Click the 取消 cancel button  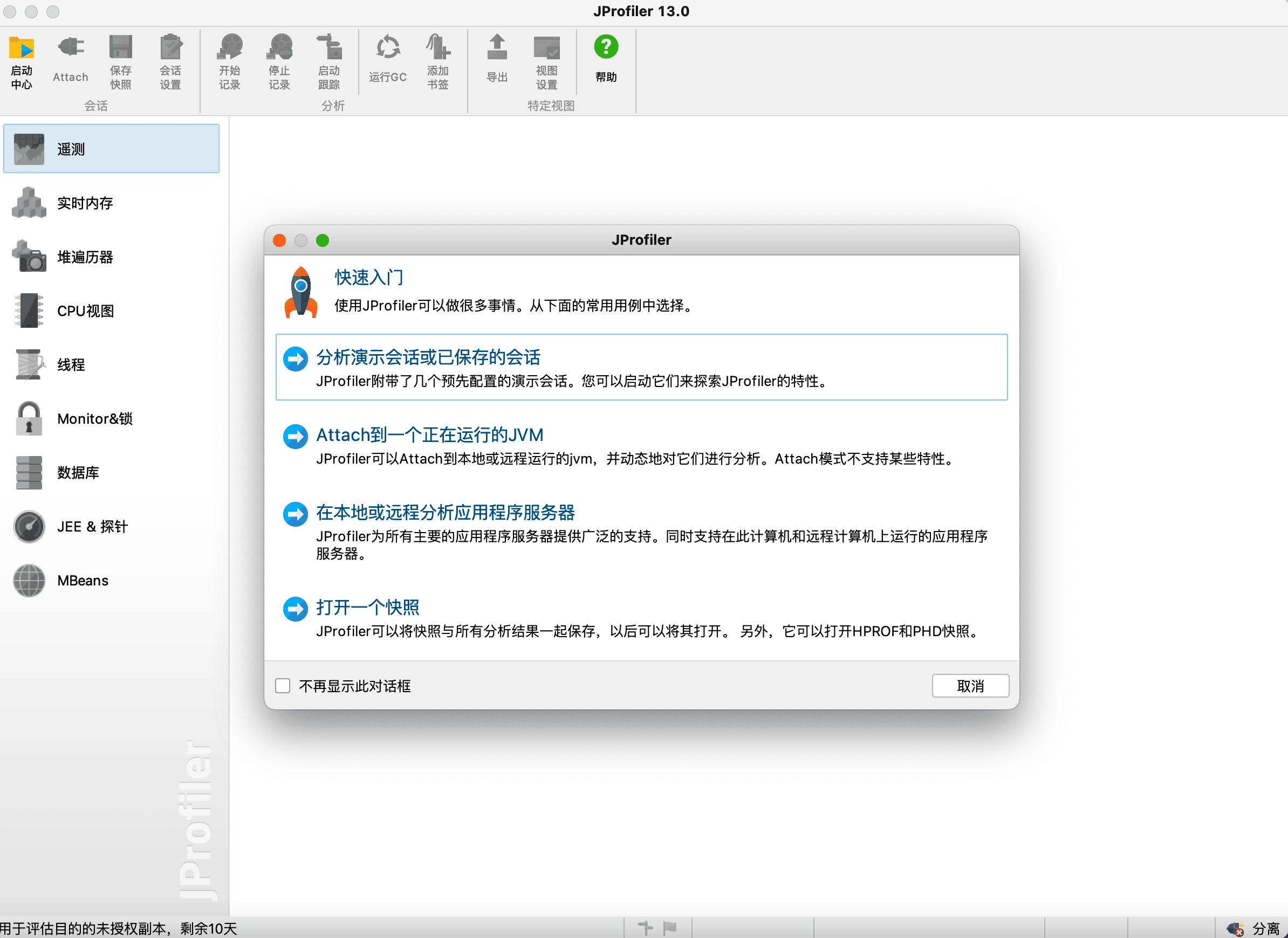coord(970,686)
